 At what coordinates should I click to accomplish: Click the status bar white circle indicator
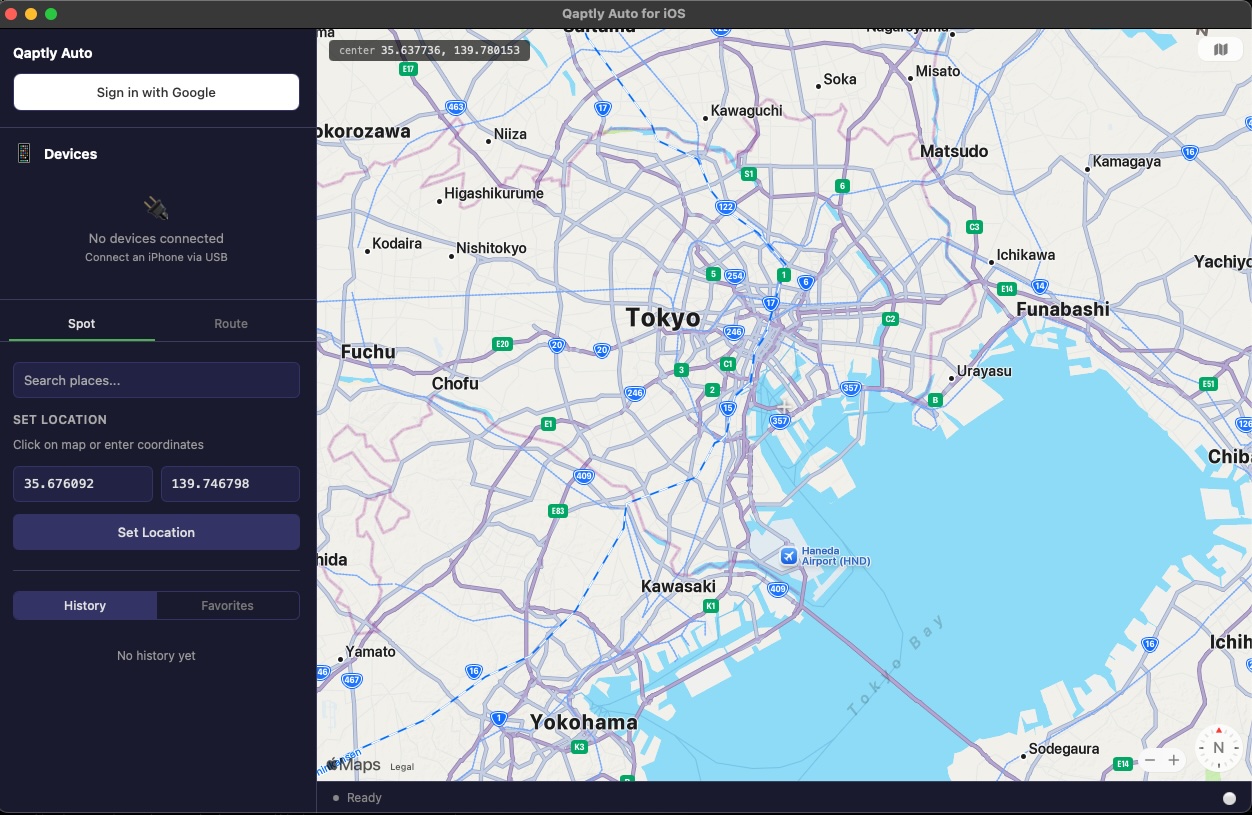pos(1229,798)
